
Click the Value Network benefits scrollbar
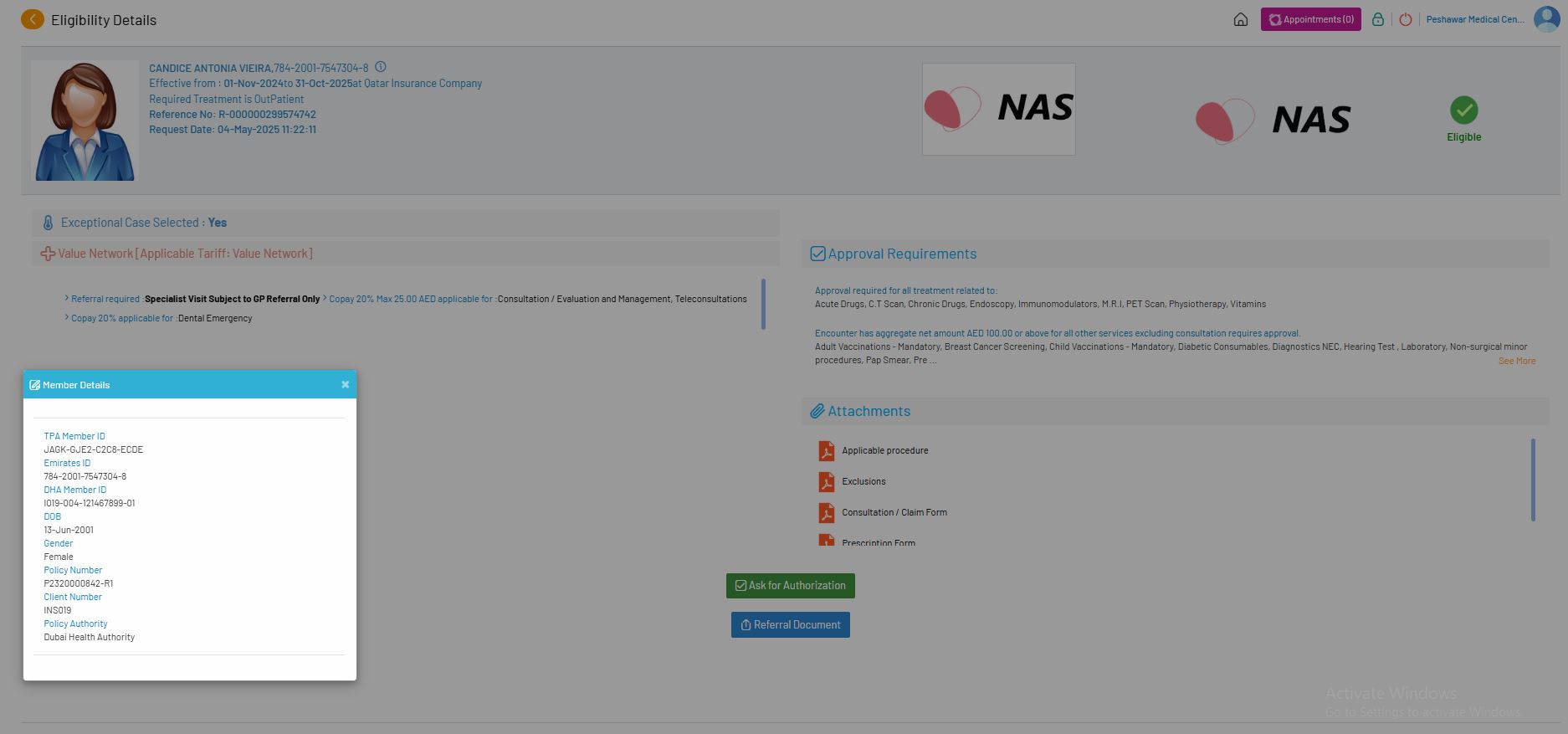pyautogui.click(x=763, y=304)
